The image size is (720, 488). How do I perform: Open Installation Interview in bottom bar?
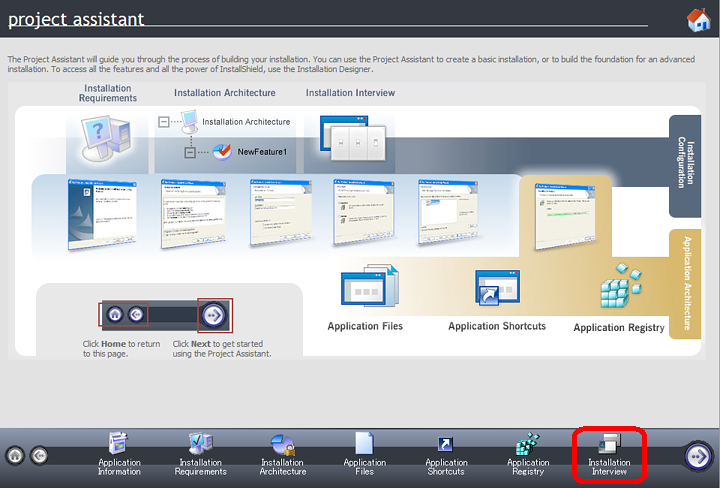609,453
